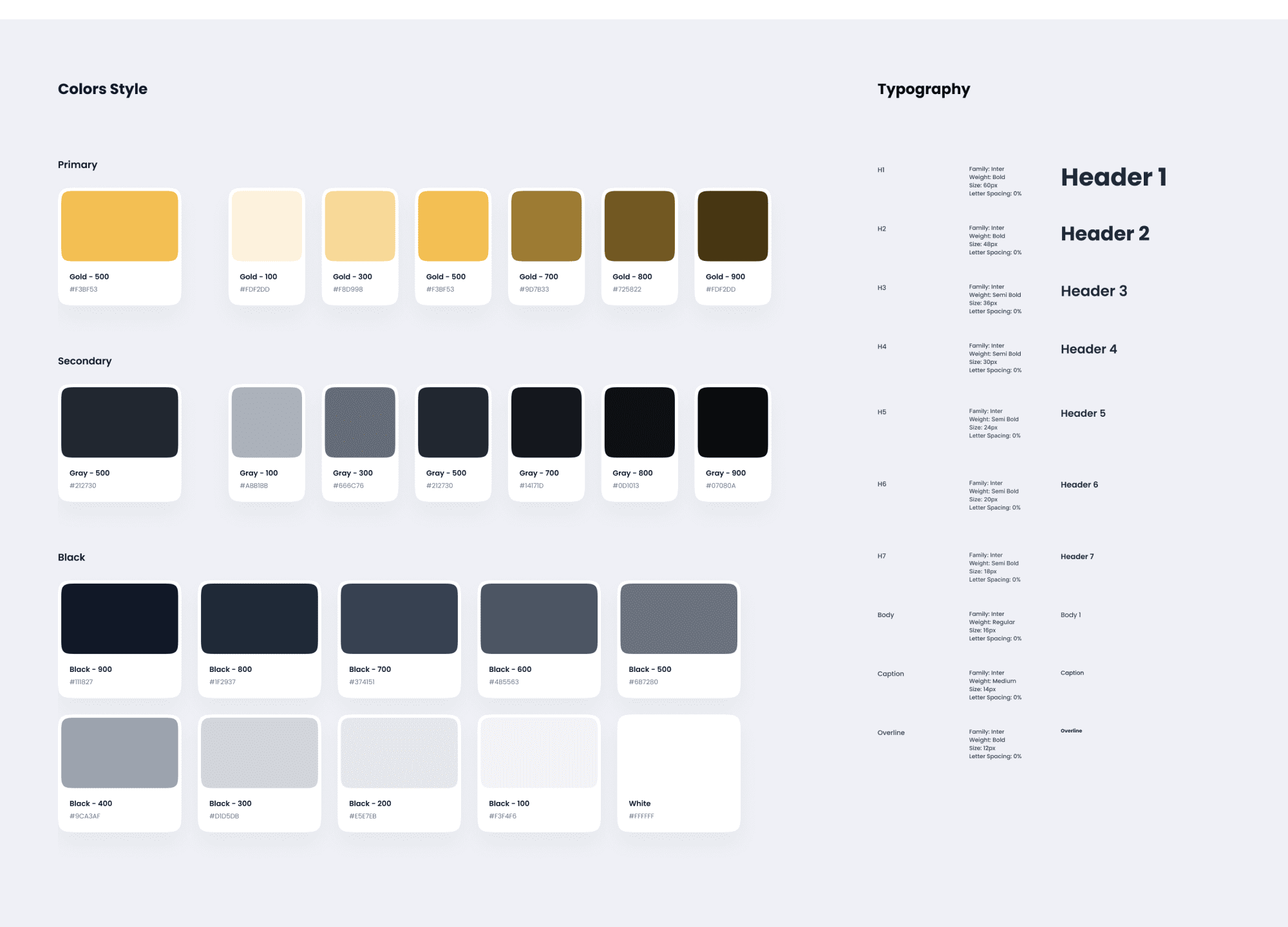The width and height of the screenshot is (1288, 927).
Task: Click the Gray - 900 color swatch
Action: tap(733, 423)
